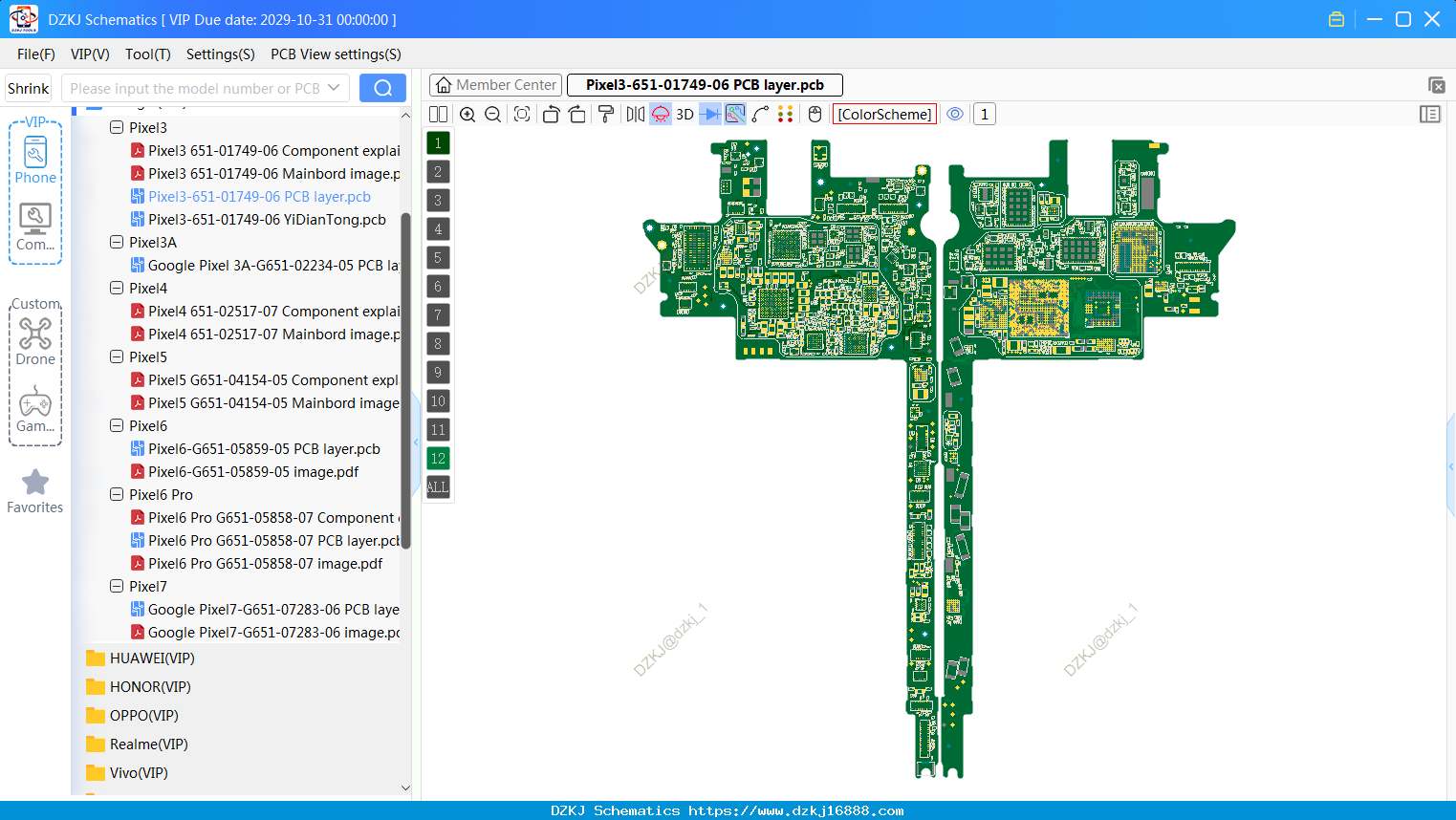1456x820 pixels.
Task: Fit the board to the window
Action: (x=522, y=115)
